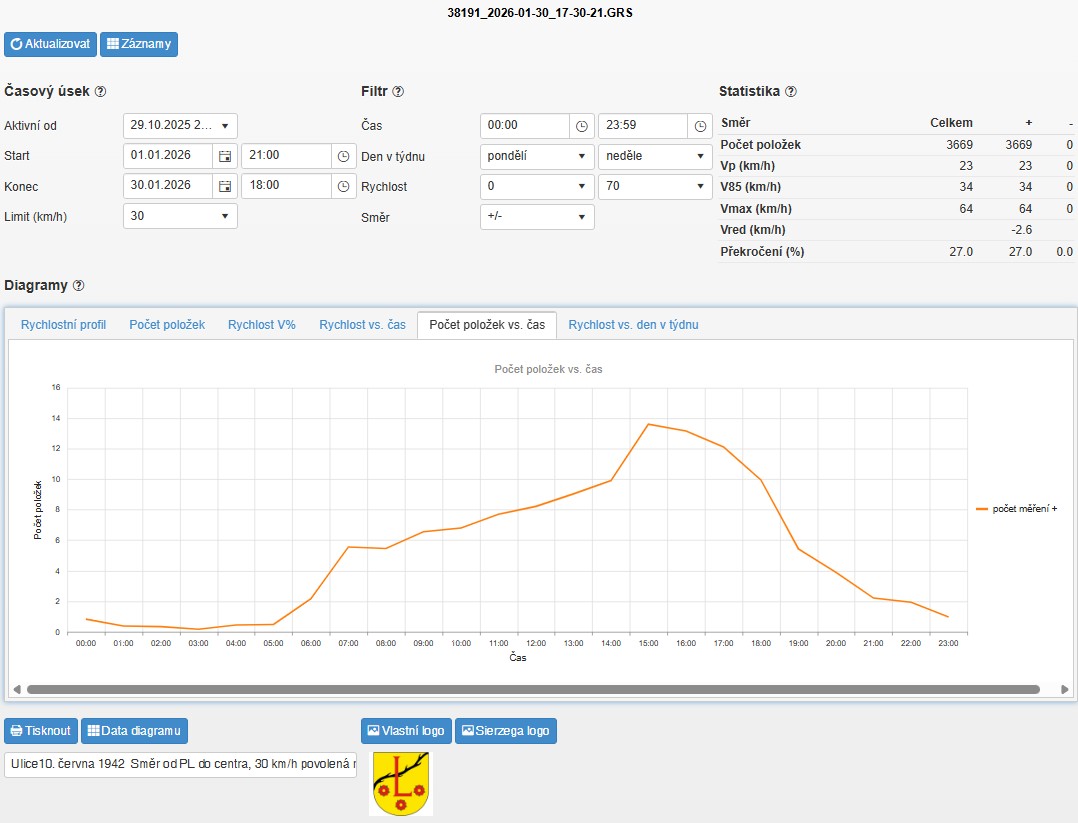Image resolution: width=1078 pixels, height=823 pixels.
Task: Open the calendar picker for Start date
Action: tap(225, 156)
